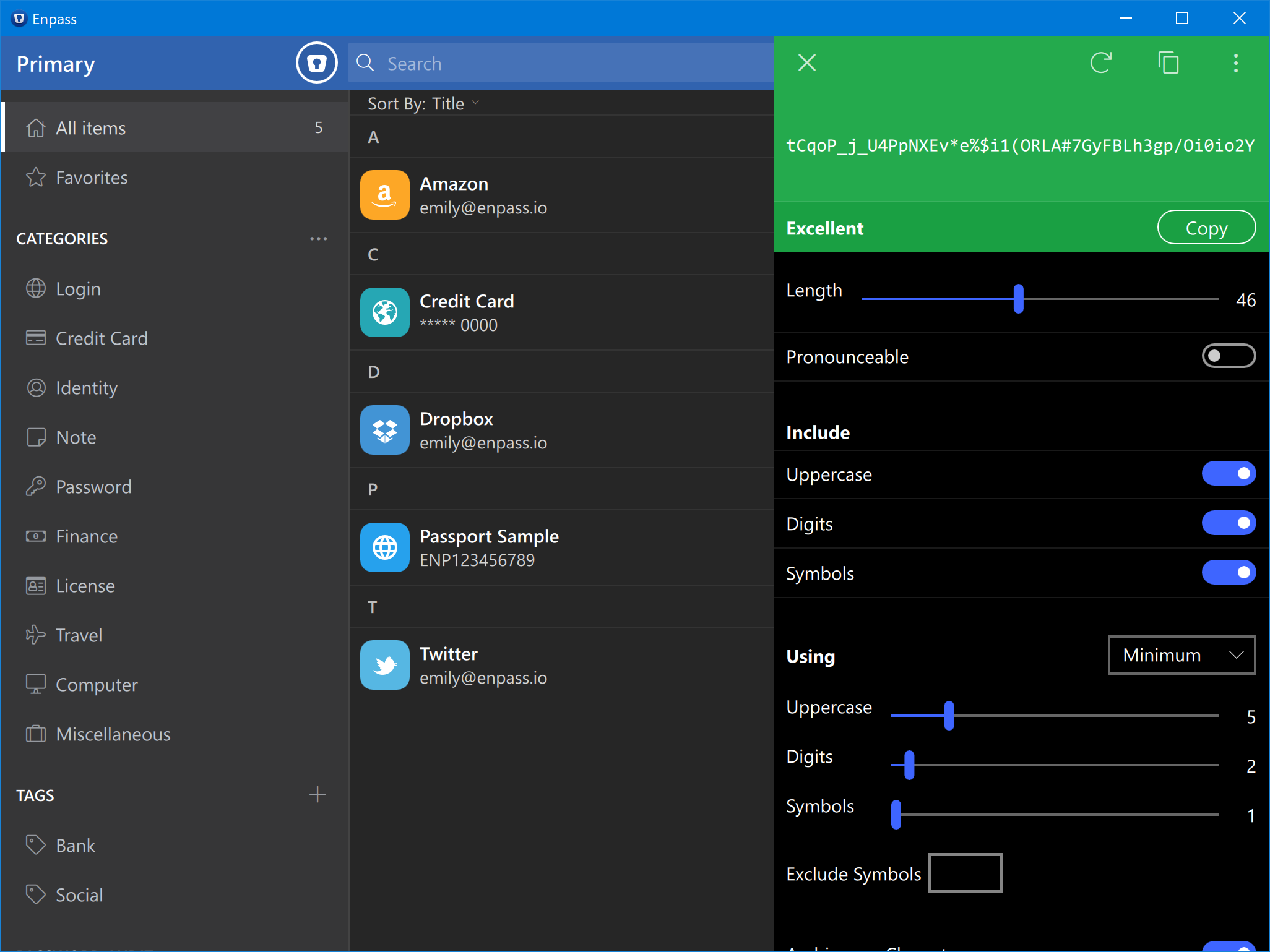The image size is (1270, 952).
Task: Select the Travel category
Action: coord(175,635)
